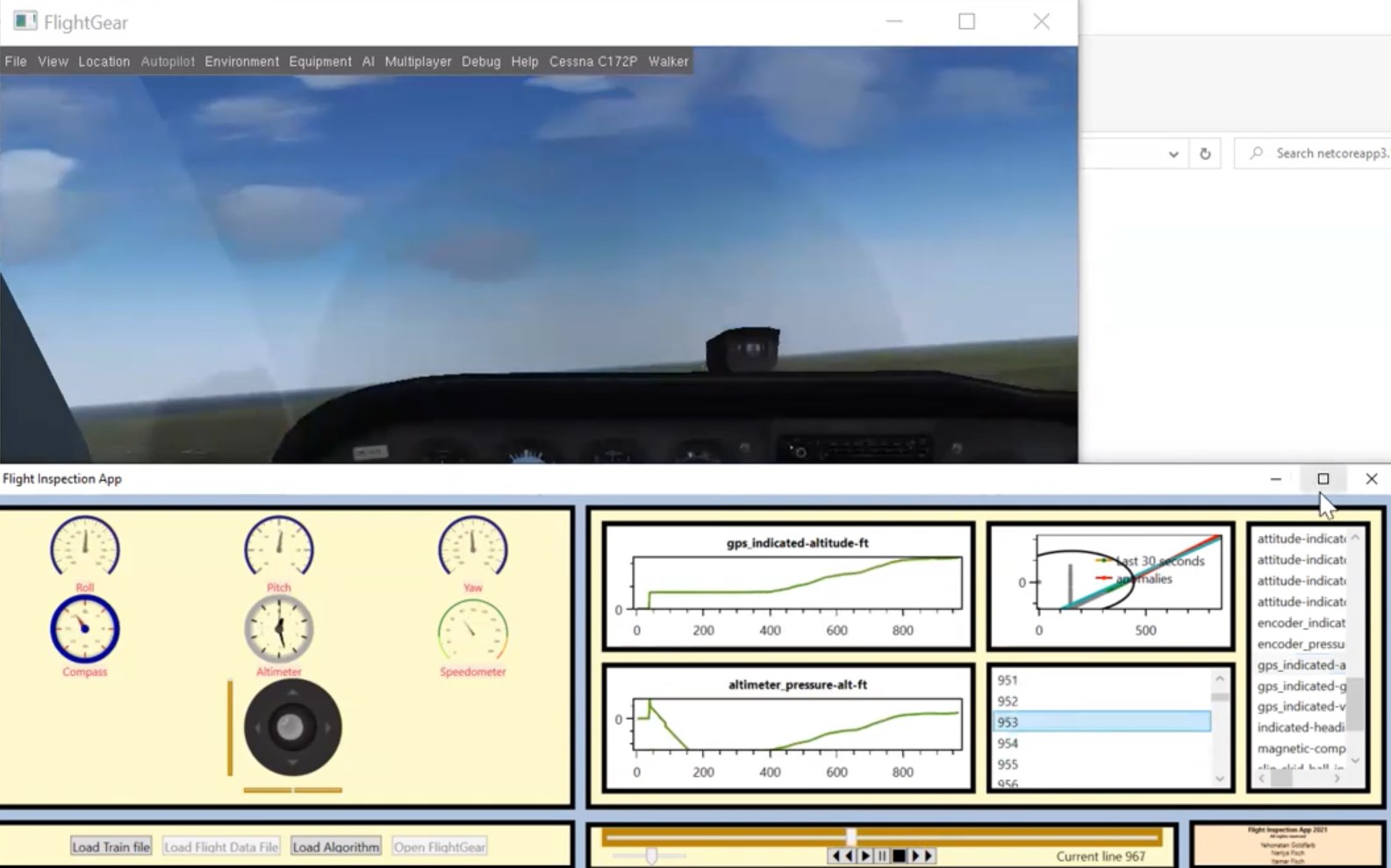Open the Equipment menu

(319, 61)
